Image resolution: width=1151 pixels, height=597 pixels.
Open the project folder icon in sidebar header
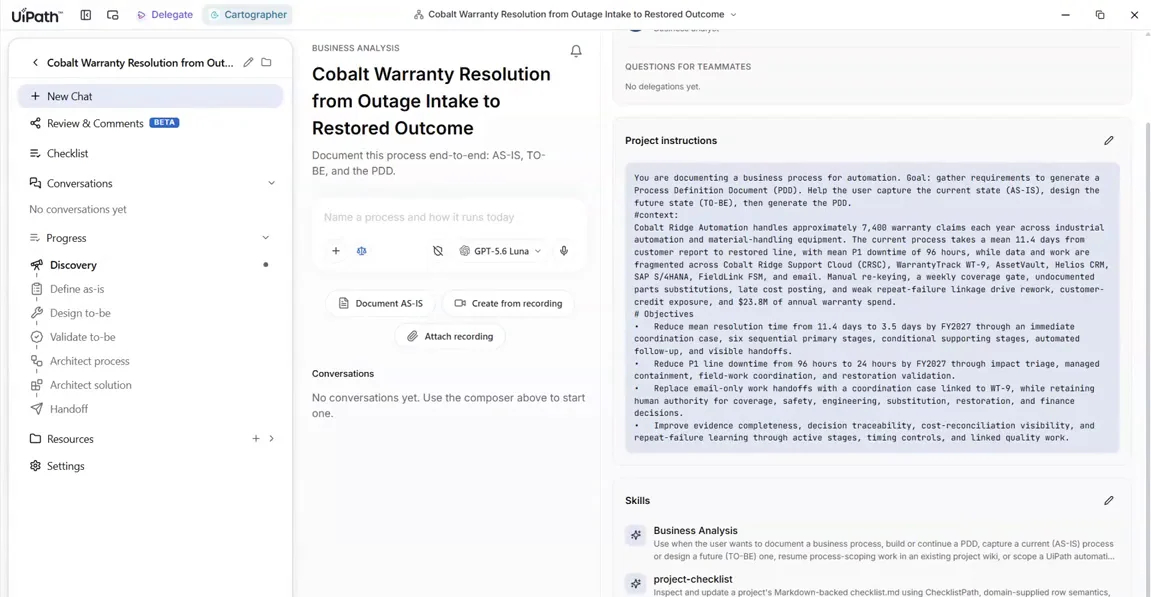tap(266, 62)
